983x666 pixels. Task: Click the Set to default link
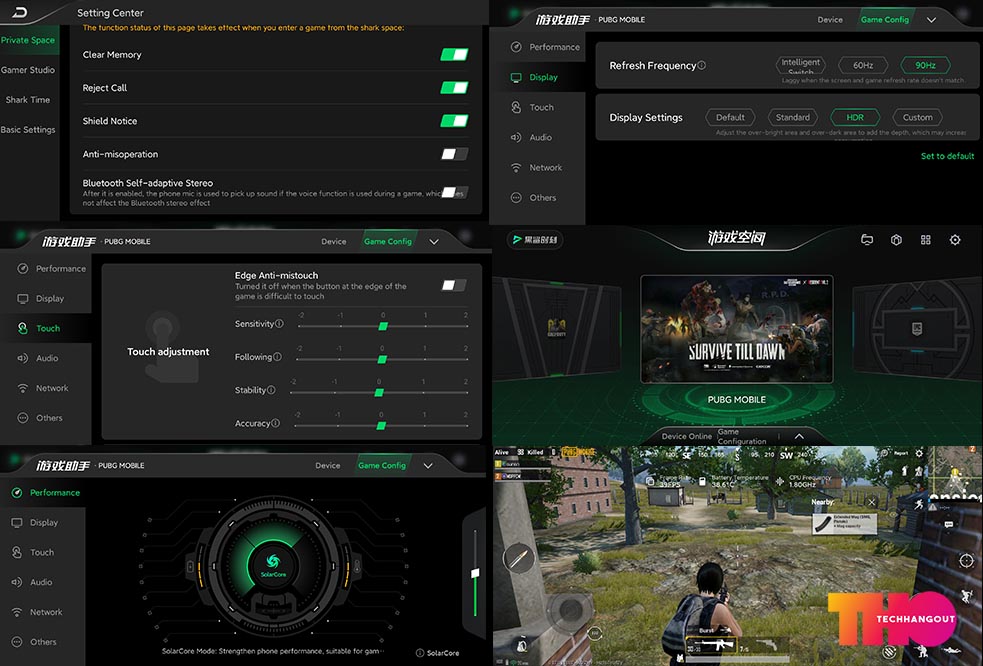pos(947,156)
